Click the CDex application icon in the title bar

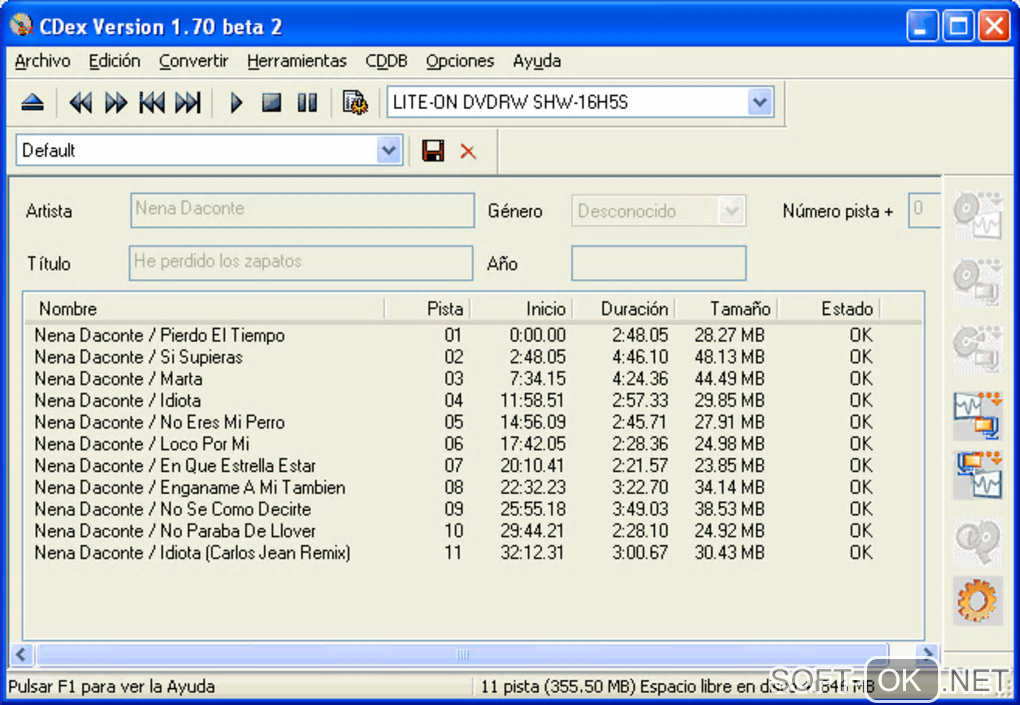[x=21, y=25]
